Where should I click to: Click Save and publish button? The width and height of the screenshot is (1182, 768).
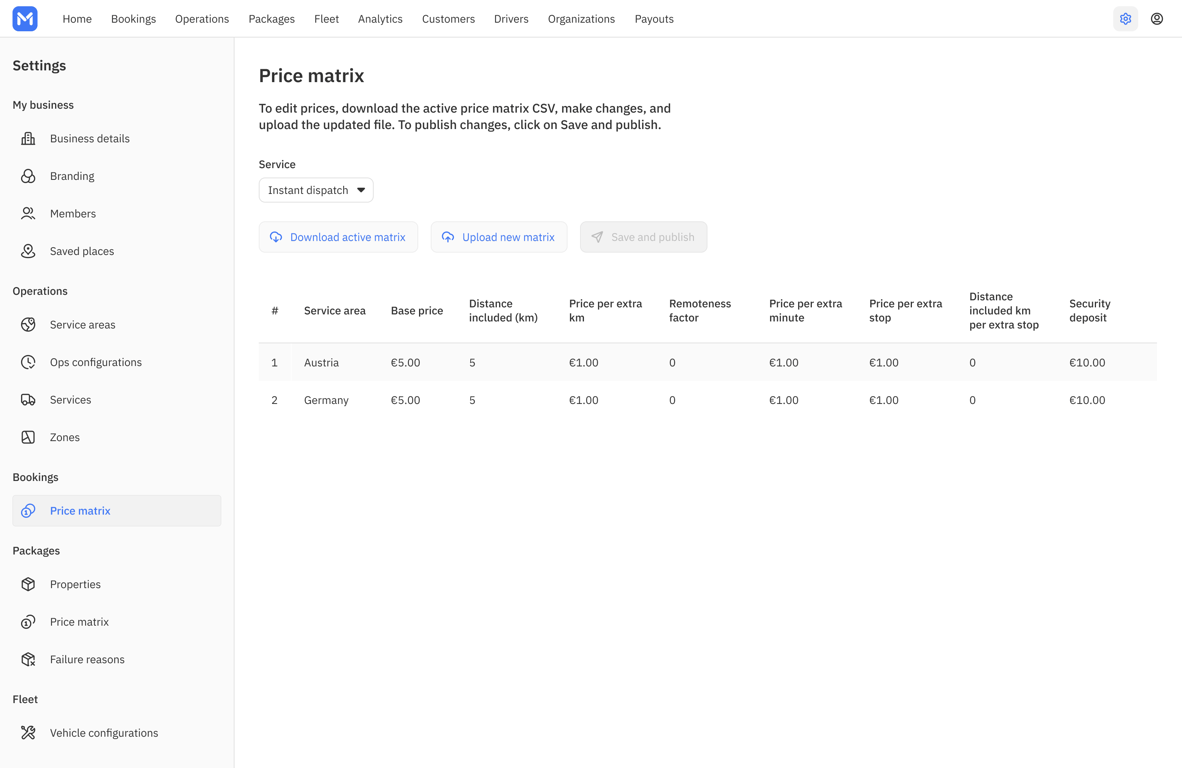(x=644, y=237)
